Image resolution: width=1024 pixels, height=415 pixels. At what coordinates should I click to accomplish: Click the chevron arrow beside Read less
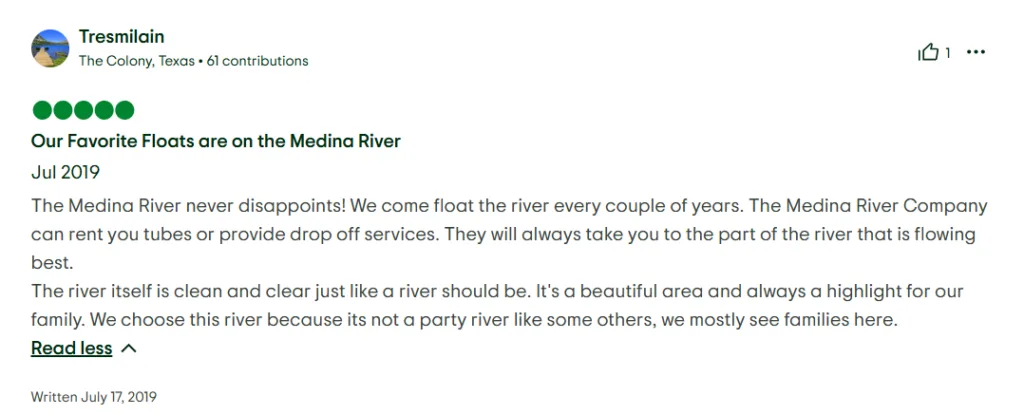(x=129, y=348)
